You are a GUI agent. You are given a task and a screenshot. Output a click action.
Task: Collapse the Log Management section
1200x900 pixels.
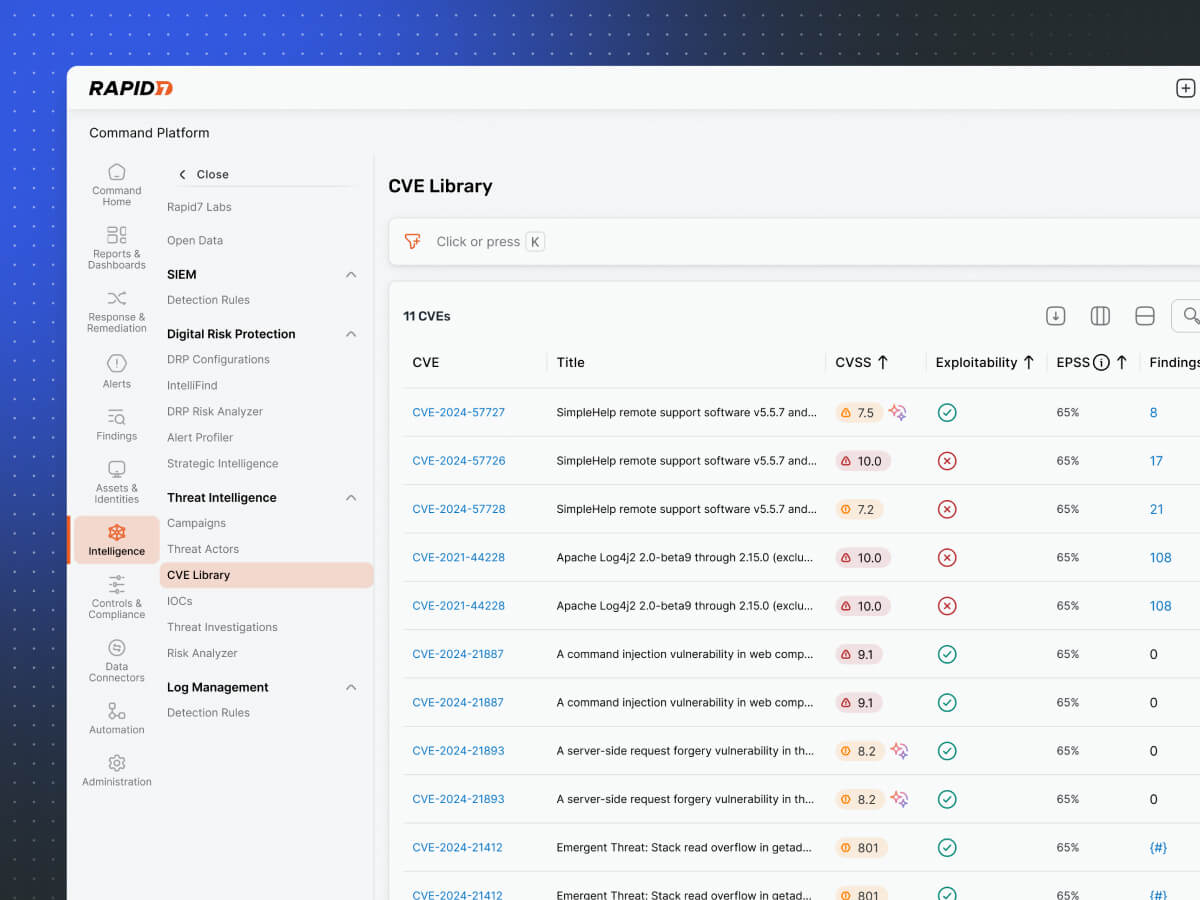[351, 687]
